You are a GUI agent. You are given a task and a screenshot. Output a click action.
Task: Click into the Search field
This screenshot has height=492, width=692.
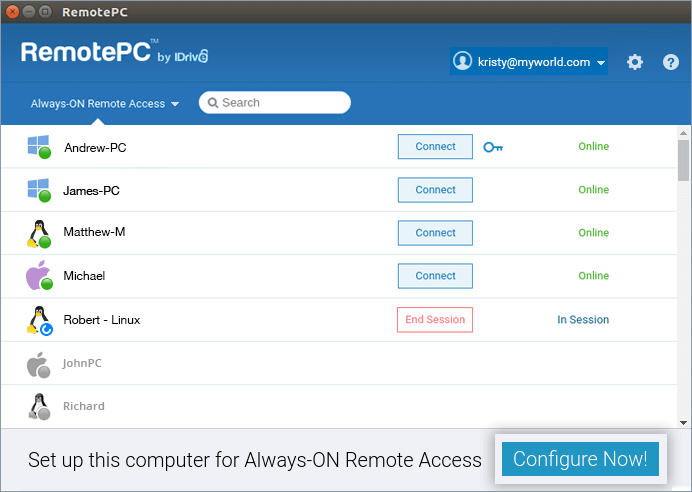click(275, 103)
